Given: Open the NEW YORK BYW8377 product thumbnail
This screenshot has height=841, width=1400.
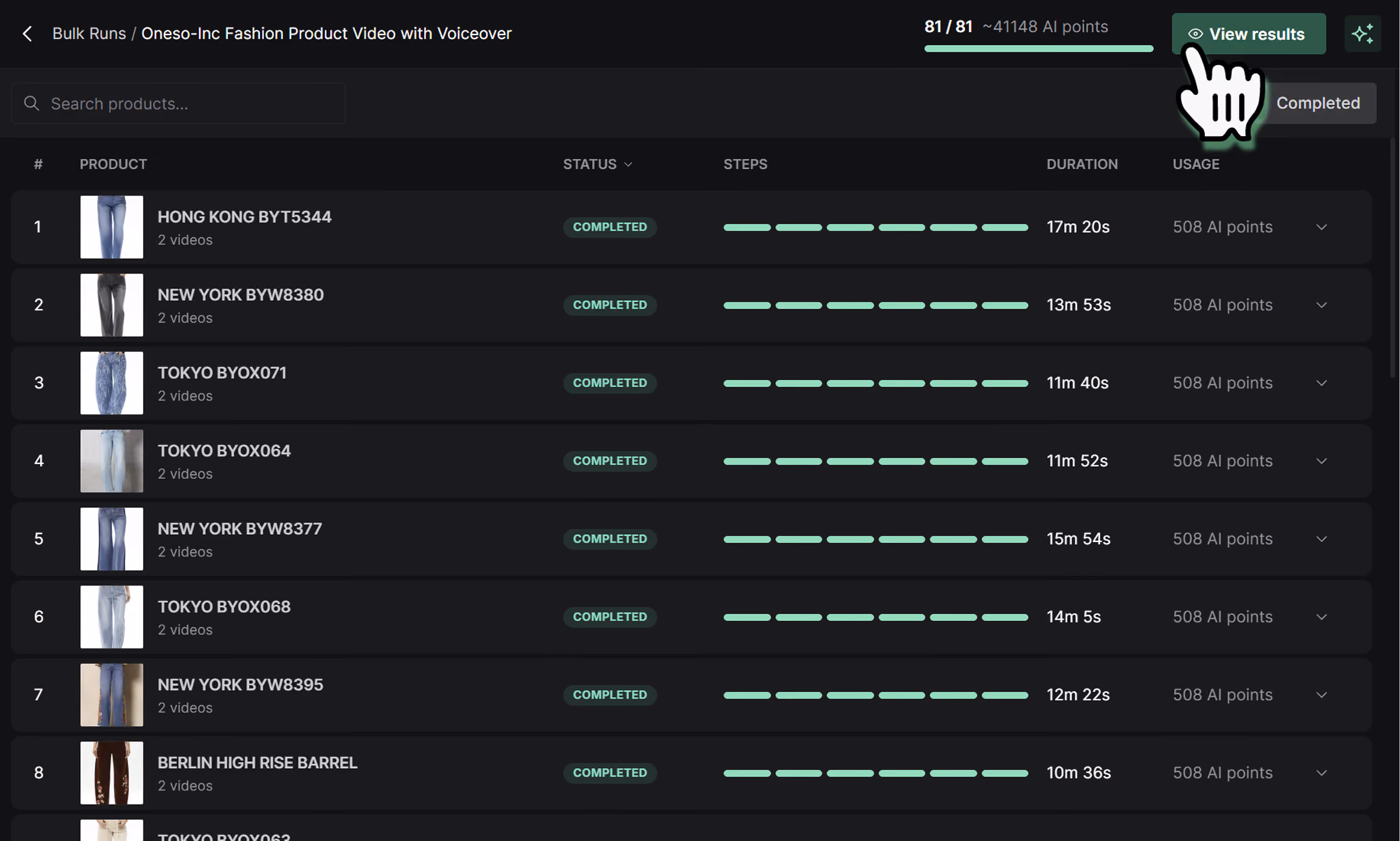Looking at the screenshot, I should [112, 539].
